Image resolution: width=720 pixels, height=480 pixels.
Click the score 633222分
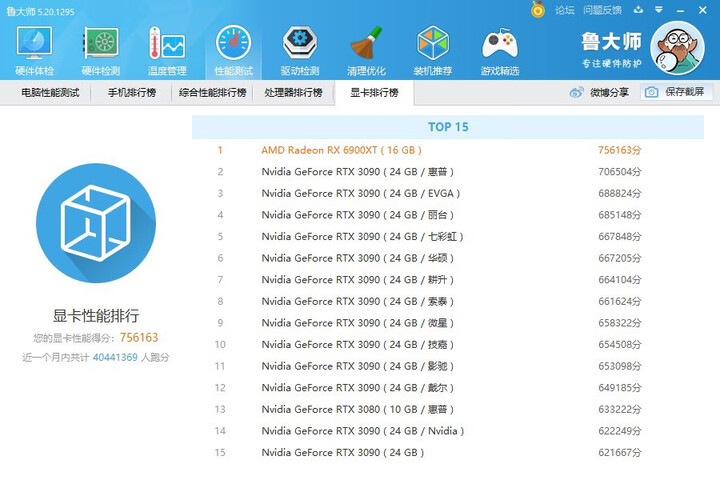point(619,409)
